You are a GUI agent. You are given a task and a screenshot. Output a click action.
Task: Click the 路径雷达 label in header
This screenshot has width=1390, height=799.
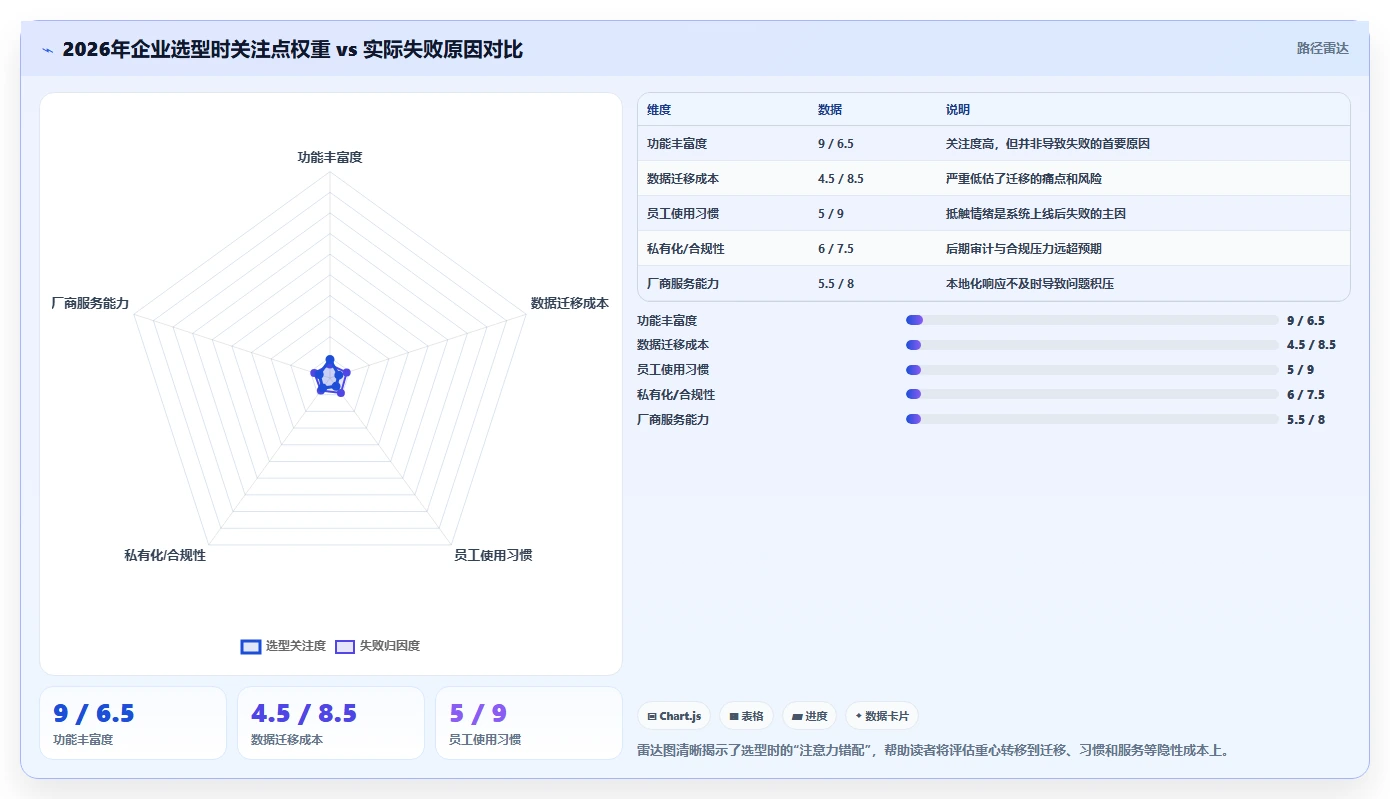1322,48
